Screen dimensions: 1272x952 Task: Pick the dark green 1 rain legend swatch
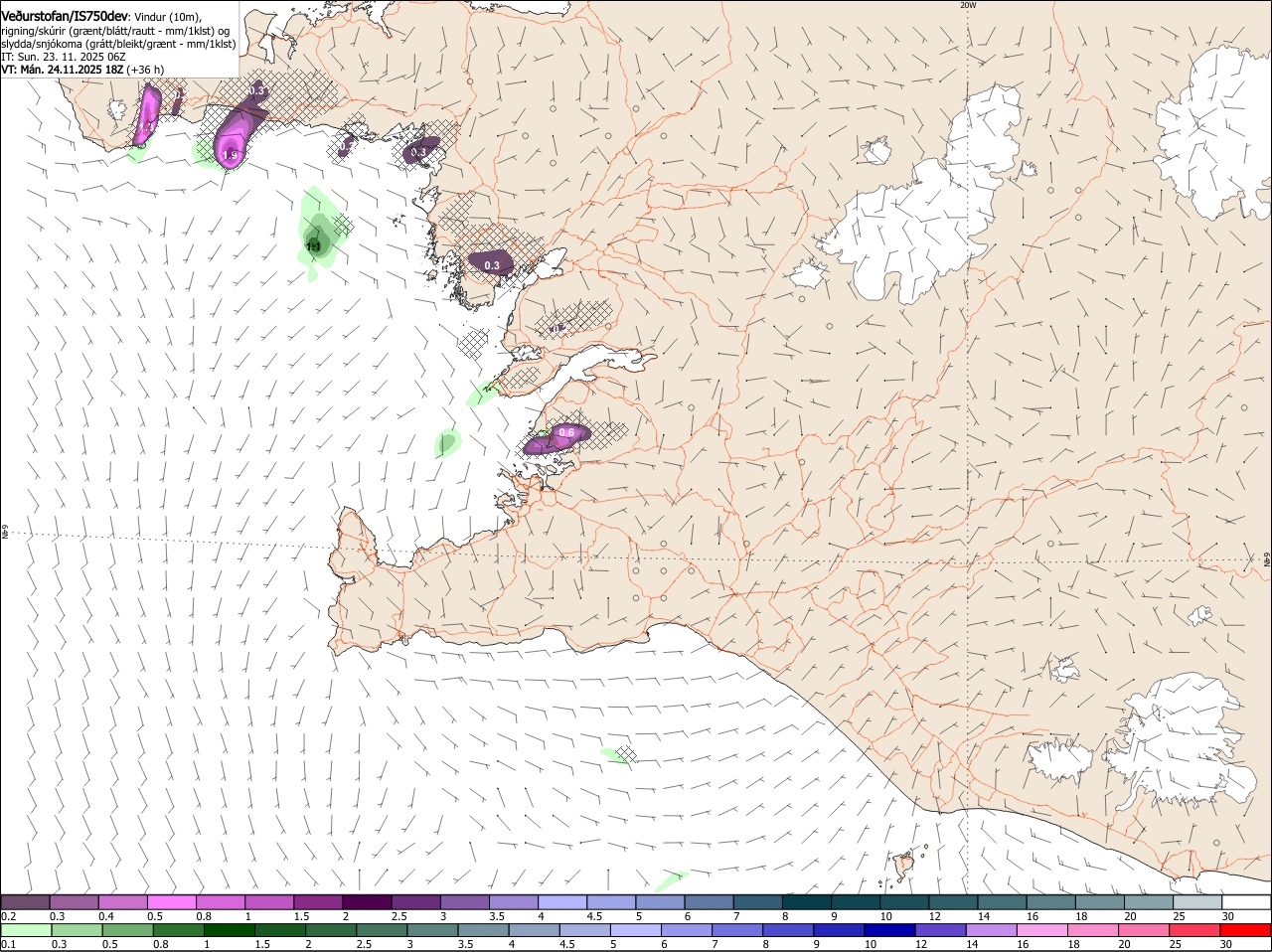[x=229, y=930]
